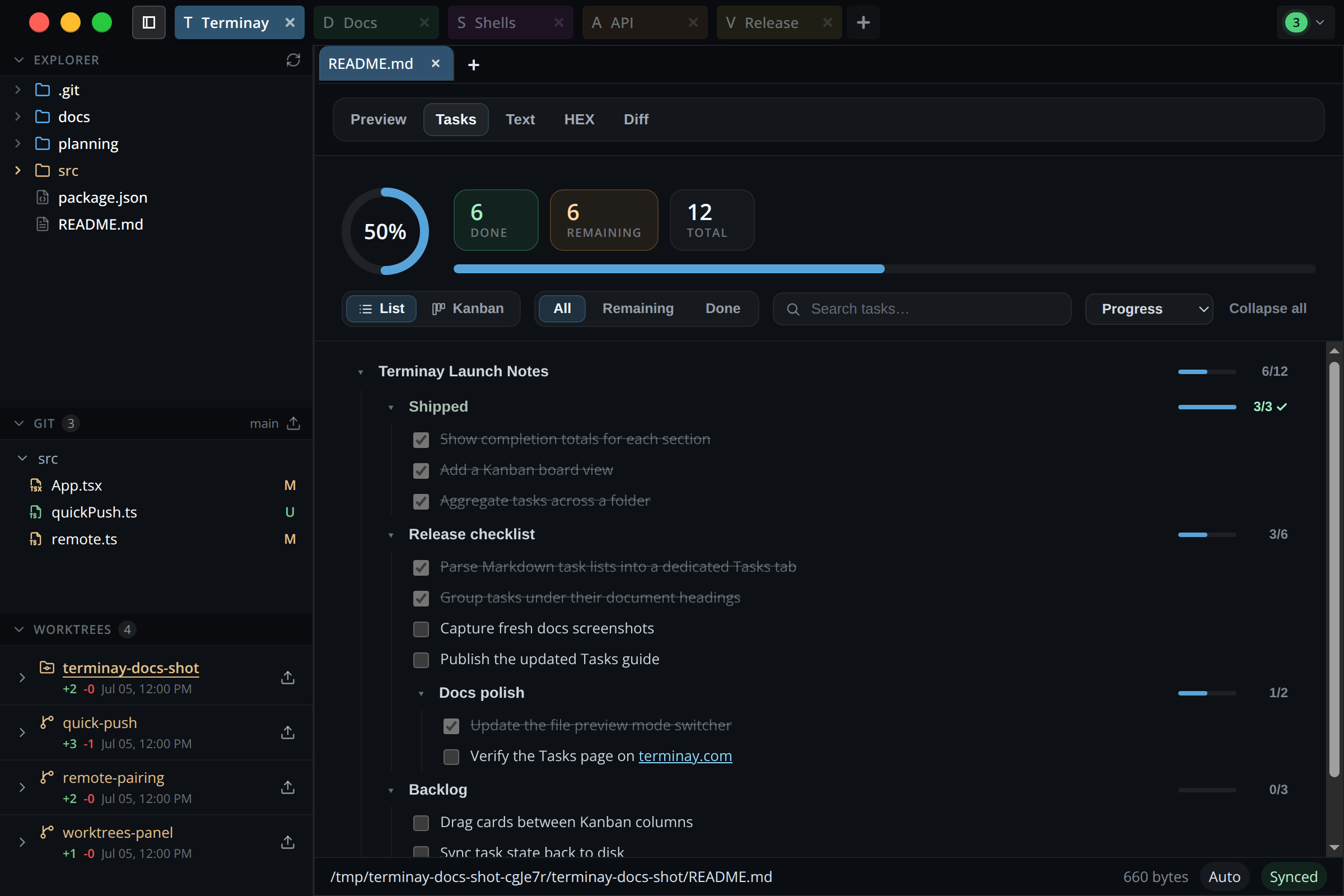Add a new editor tab beside README.md

473,64
